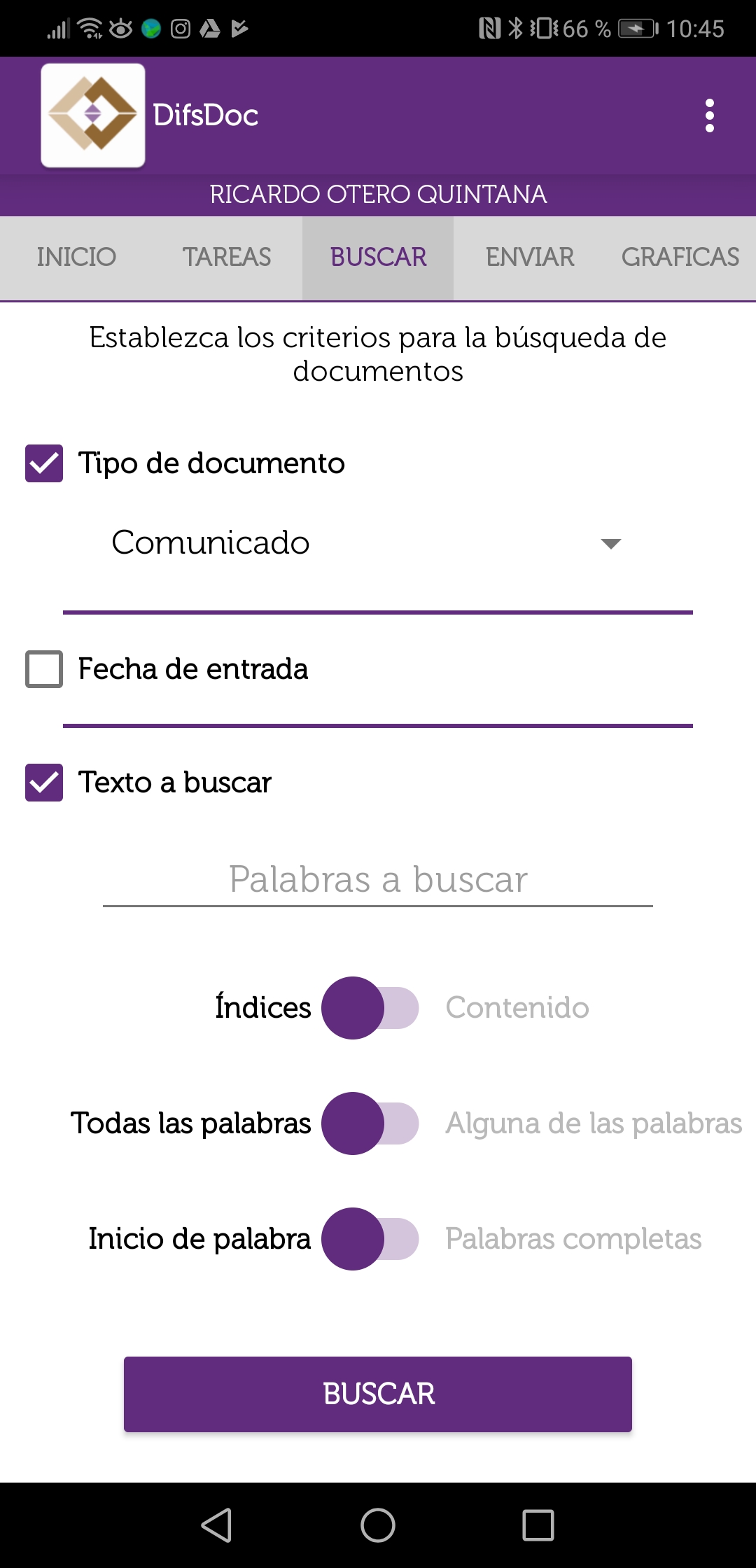Switch to the GRAFICAS tab
756x1568 pixels.
[680, 258]
